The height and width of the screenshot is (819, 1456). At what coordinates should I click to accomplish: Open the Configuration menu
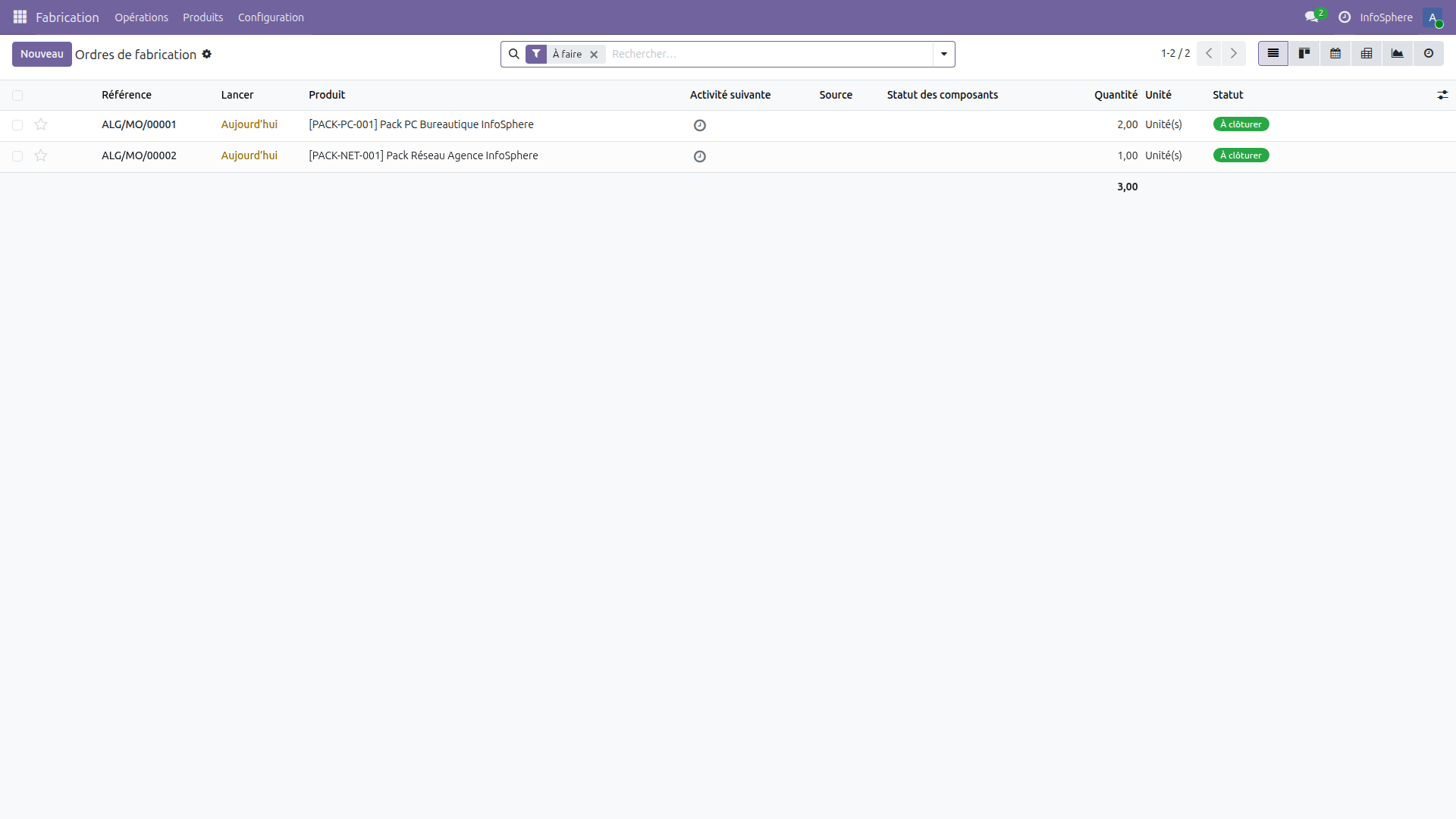(270, 17)
